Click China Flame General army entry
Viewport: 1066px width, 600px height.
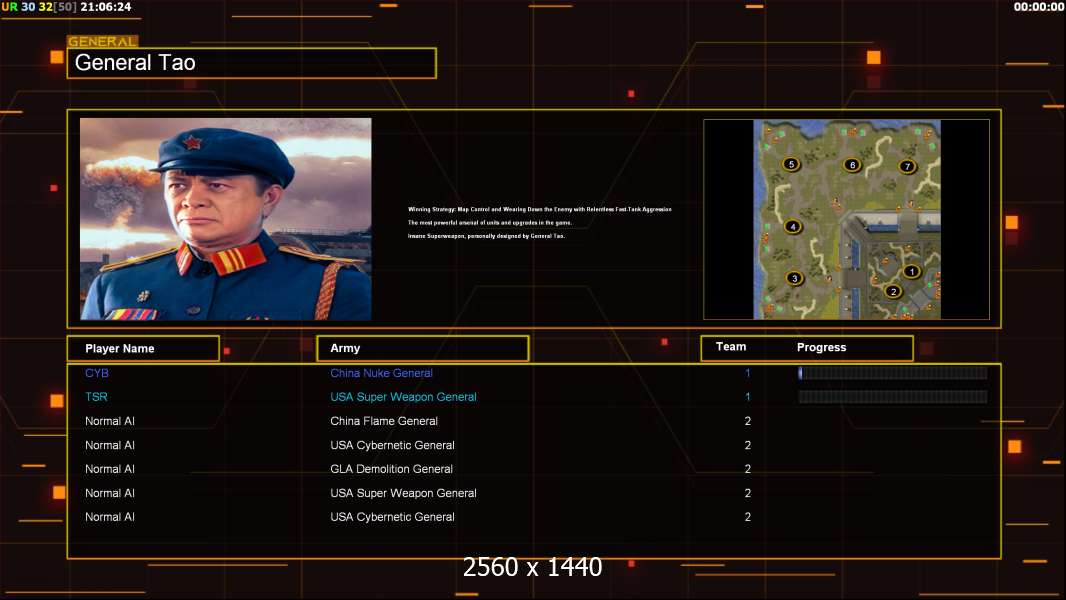click(384, 421)
